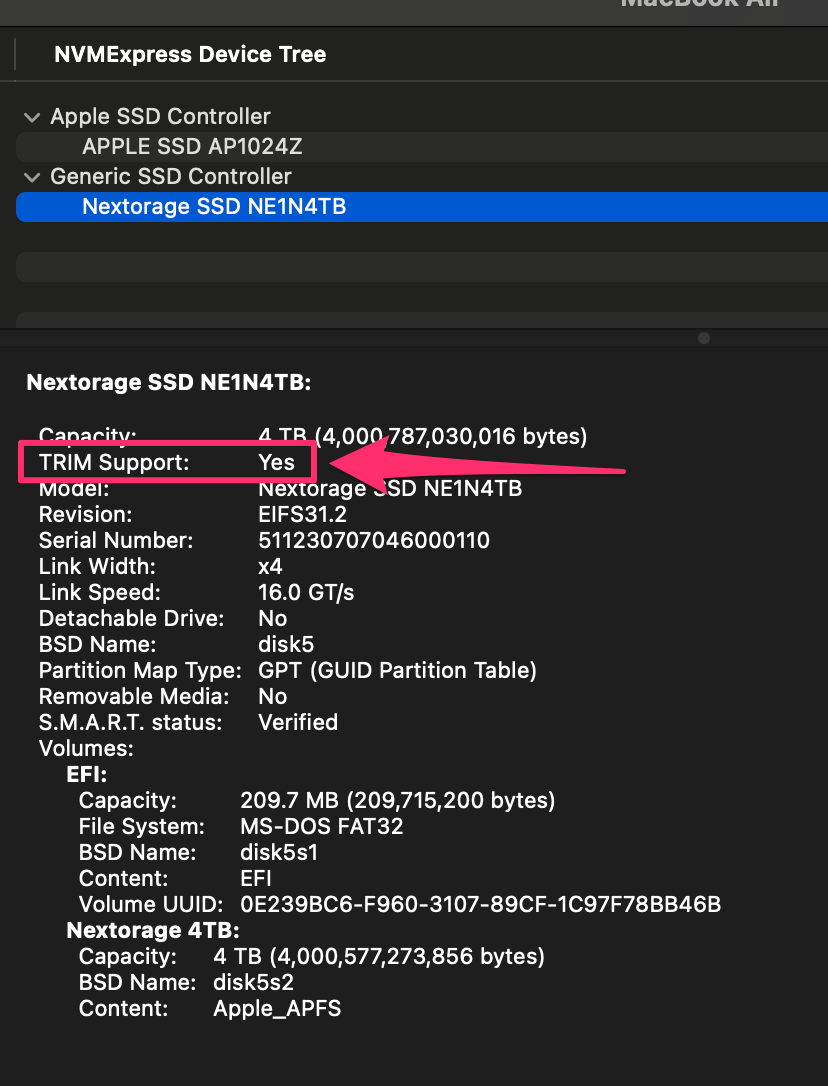Viewport: 828px width, 1086px height.
Task: Click the Generic SSD Controller label
Action: 170,177
